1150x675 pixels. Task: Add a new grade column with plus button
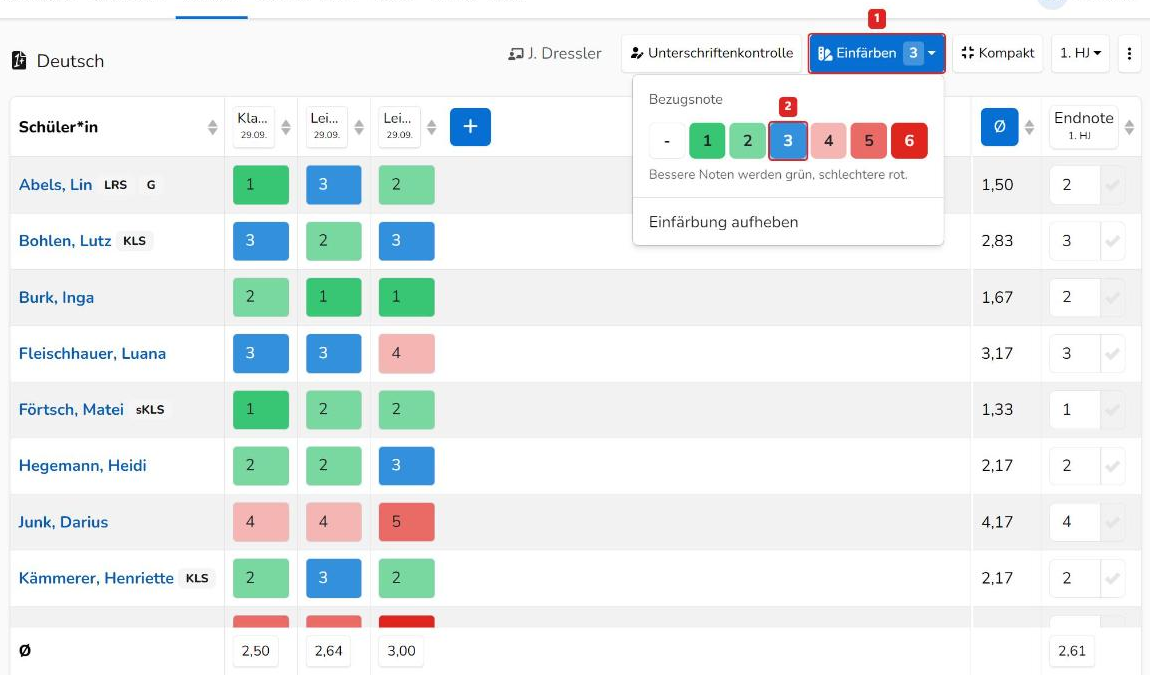click(470, 126)
